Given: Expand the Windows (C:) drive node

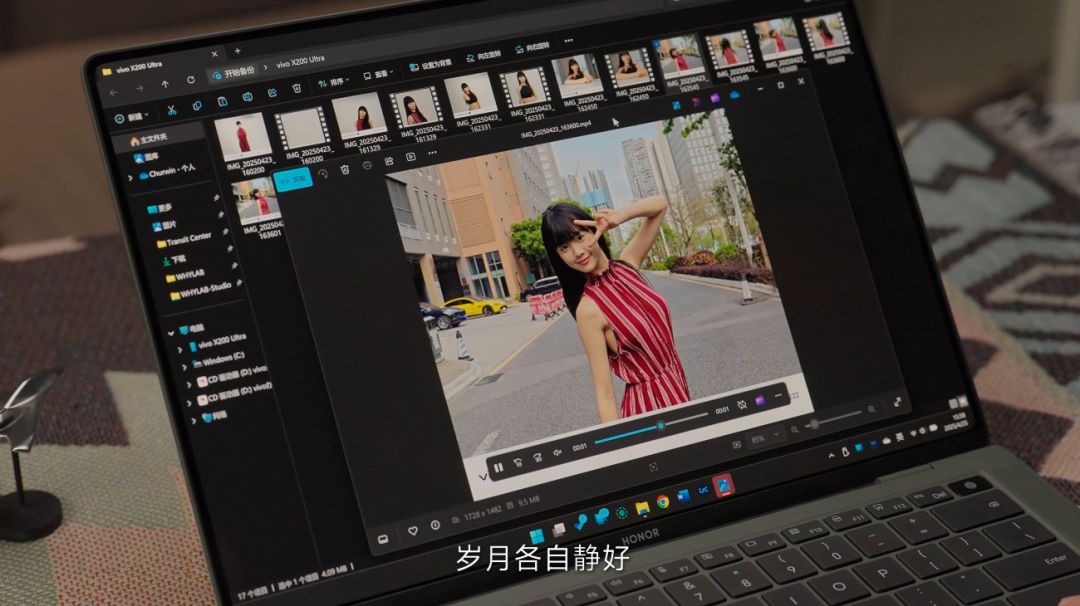Looking at the screenshot, I should [x=184, y=367].
